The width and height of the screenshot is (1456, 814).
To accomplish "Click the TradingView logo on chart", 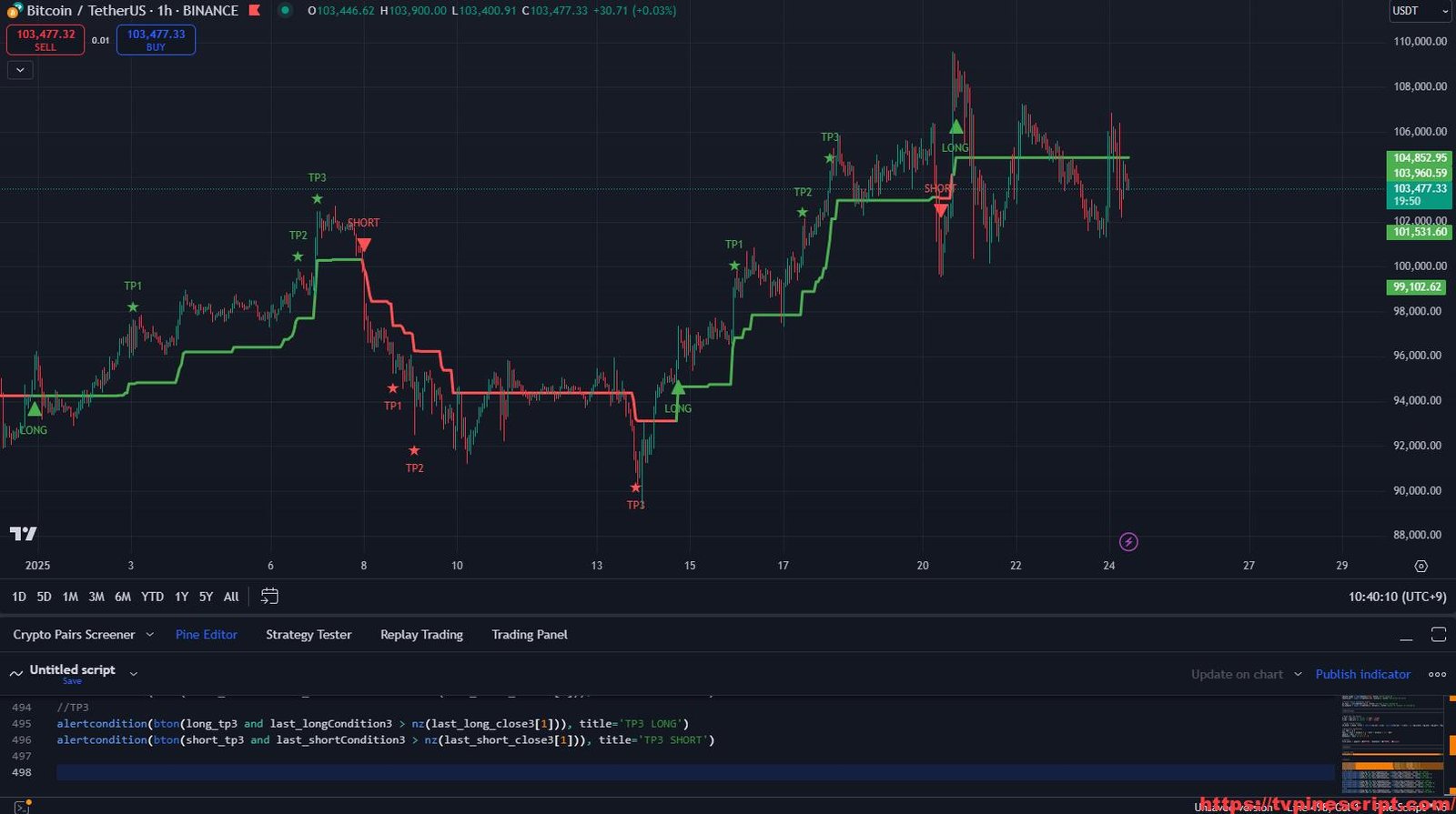I will 24,534.
